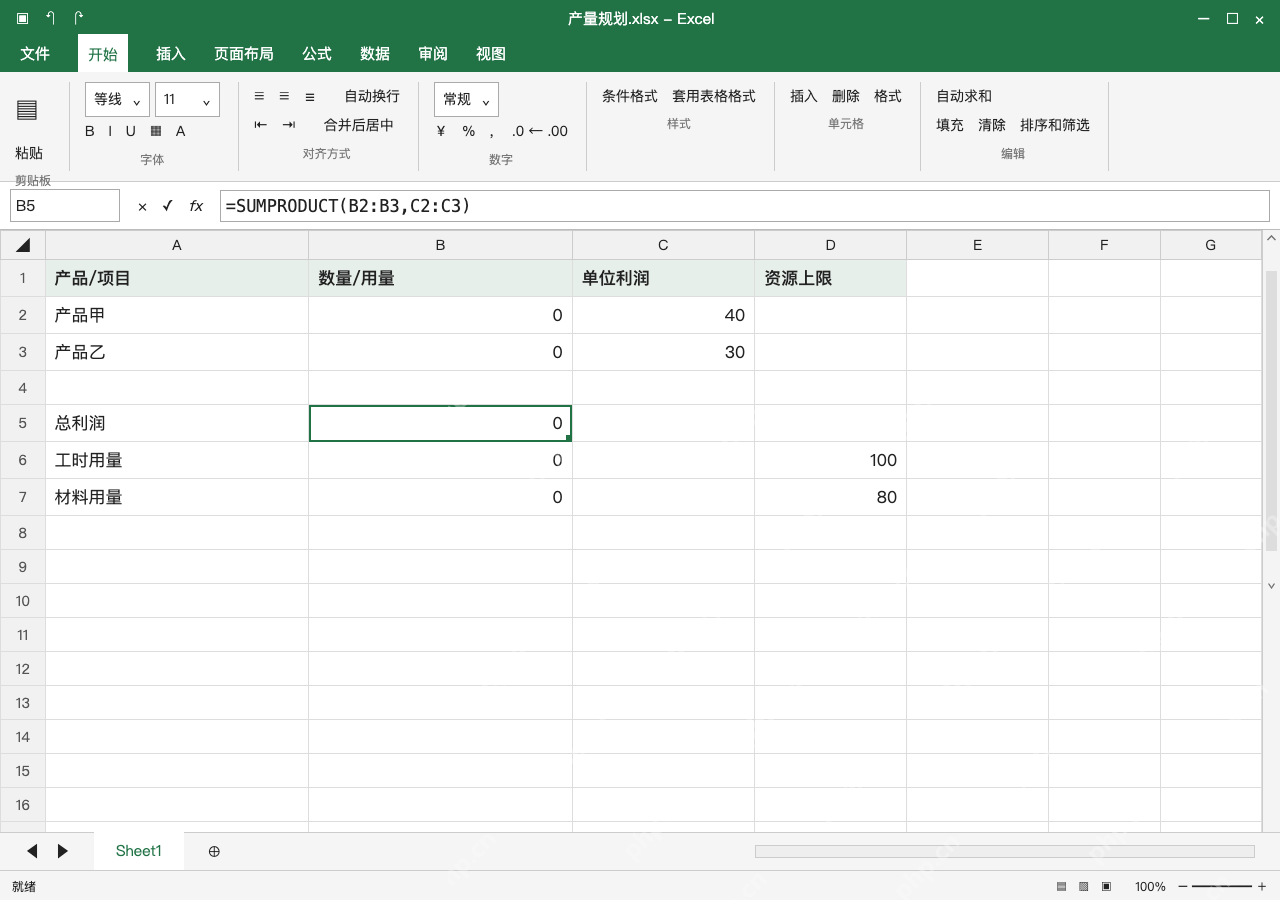
Task: Confirm formula entry with checkmark
Action: (x=168, y=206)
